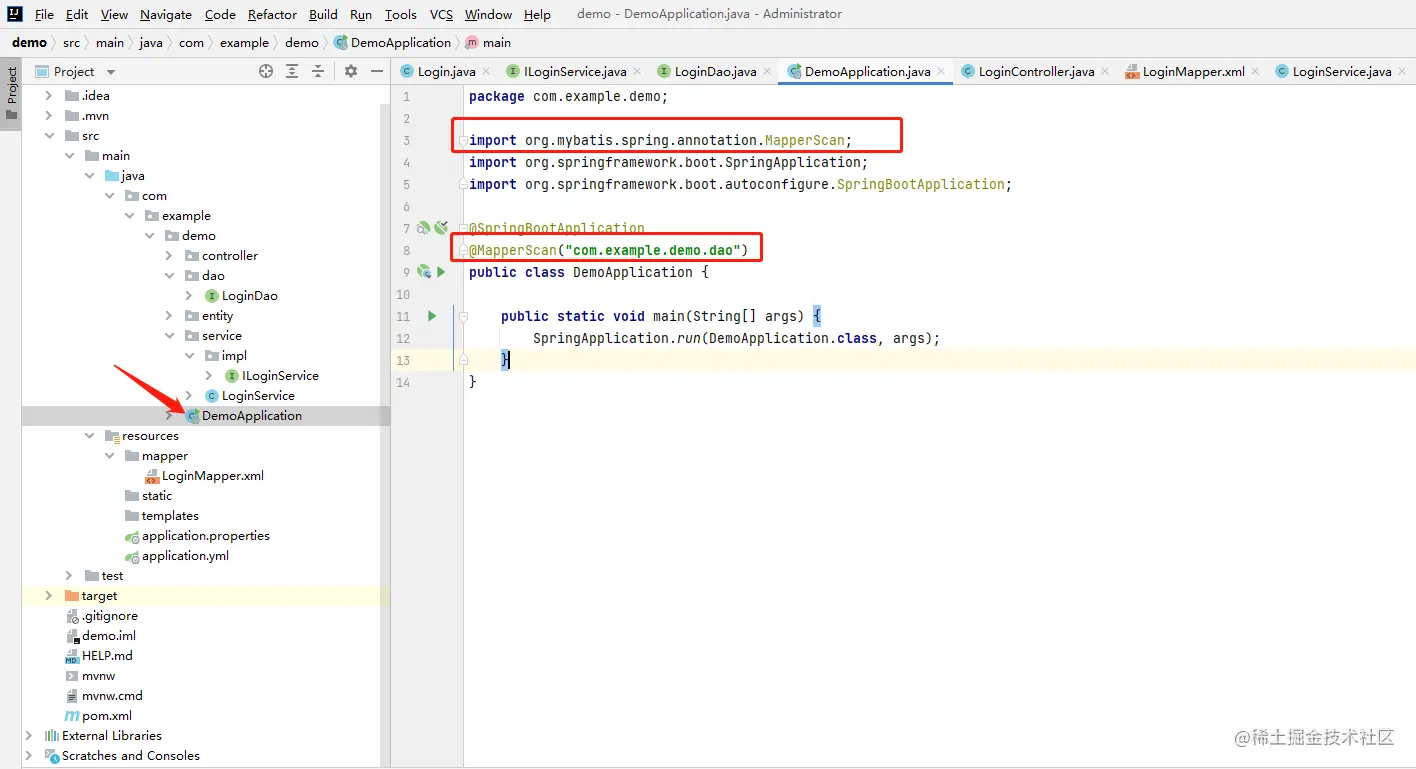Open the Build menu
The image size is (1416, 769).
pos(323,15)
